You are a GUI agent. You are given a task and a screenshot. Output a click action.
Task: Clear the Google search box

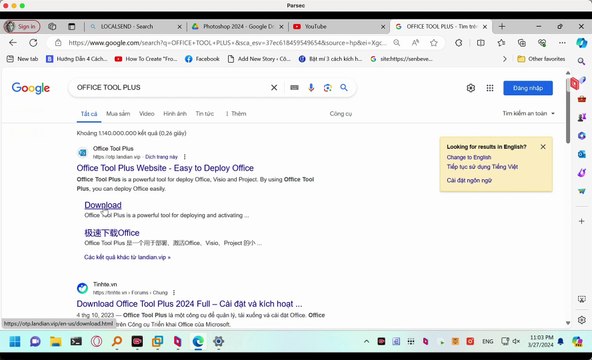tap(274, 88)
